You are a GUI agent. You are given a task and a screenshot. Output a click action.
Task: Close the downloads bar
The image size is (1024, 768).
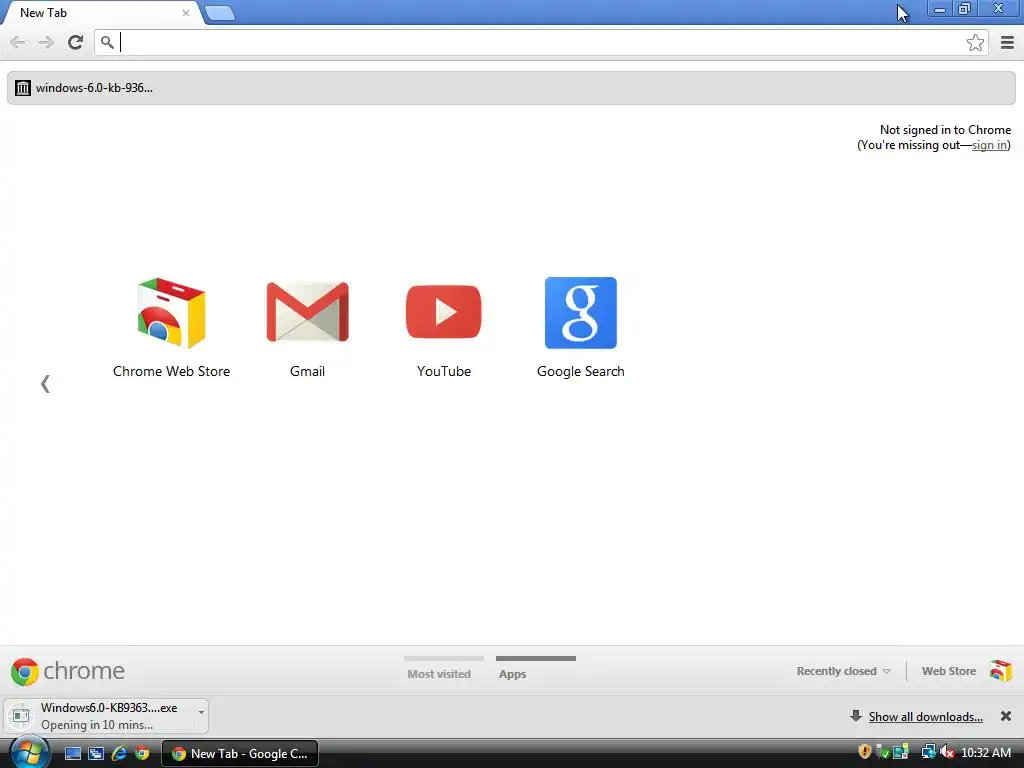click(x=1006, y=716)
